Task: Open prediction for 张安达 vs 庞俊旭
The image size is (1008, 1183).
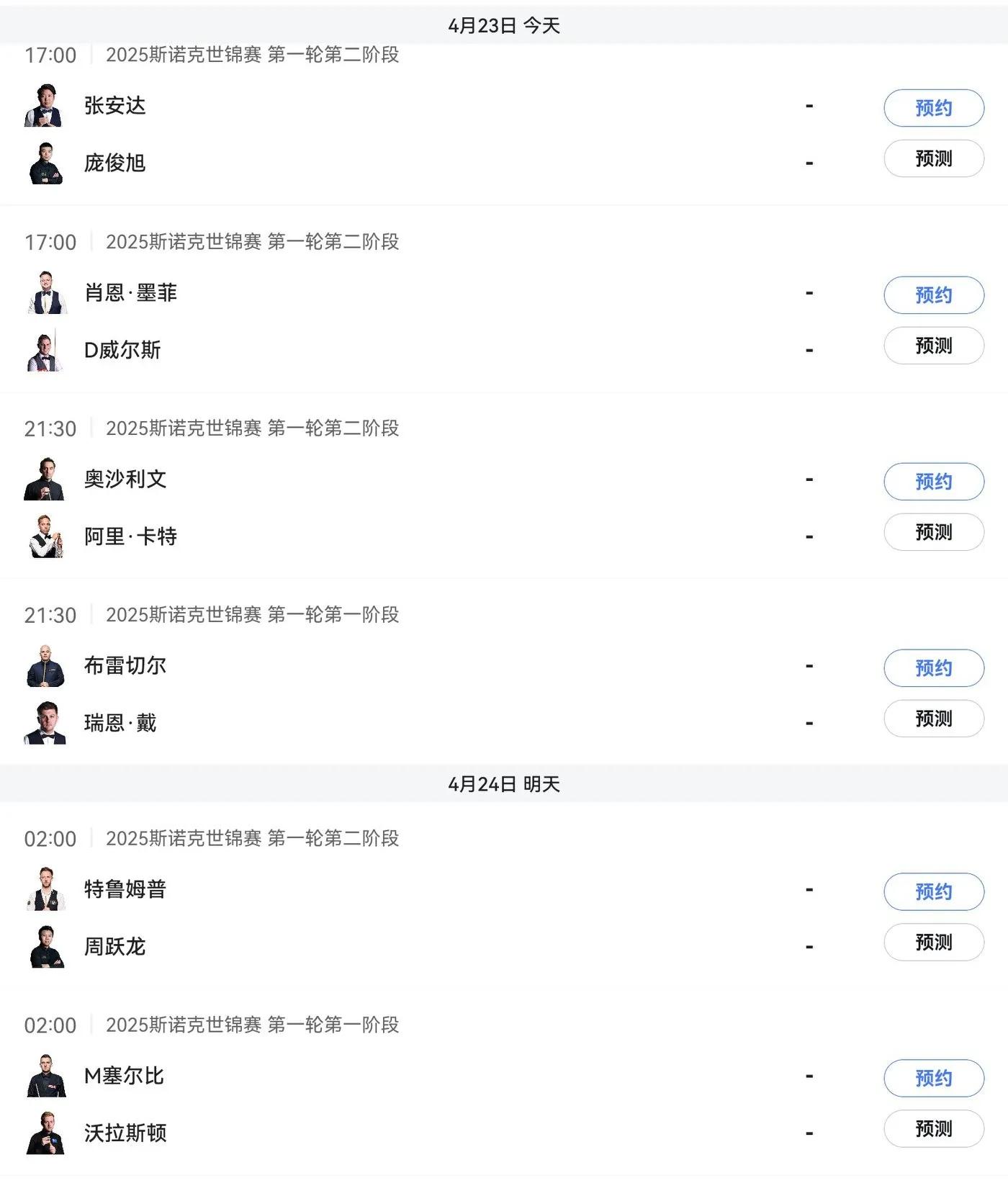Action: coord(934,158)
